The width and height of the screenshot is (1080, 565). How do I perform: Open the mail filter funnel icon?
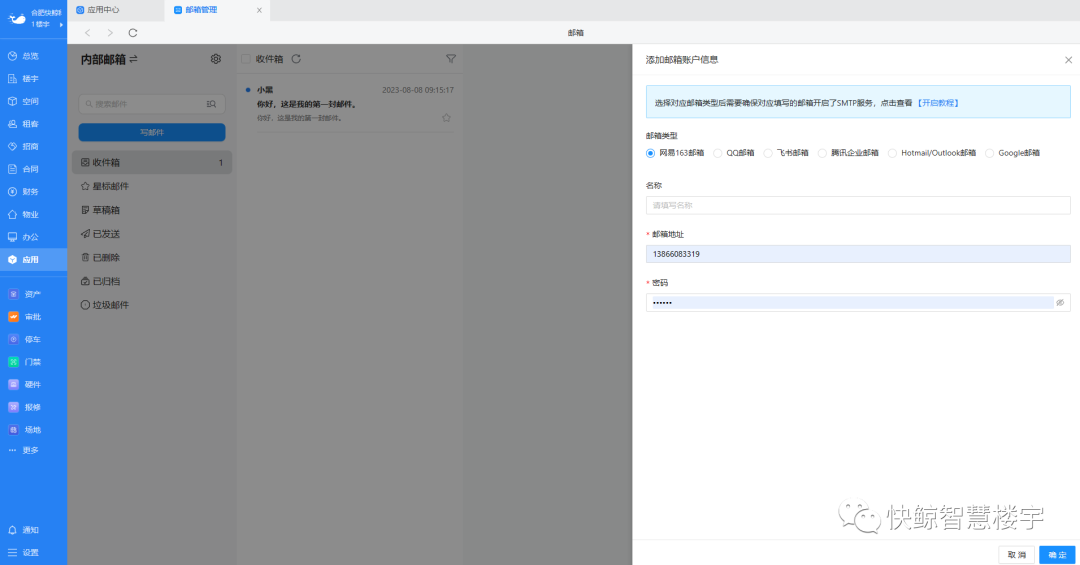[x=451, y=59]
